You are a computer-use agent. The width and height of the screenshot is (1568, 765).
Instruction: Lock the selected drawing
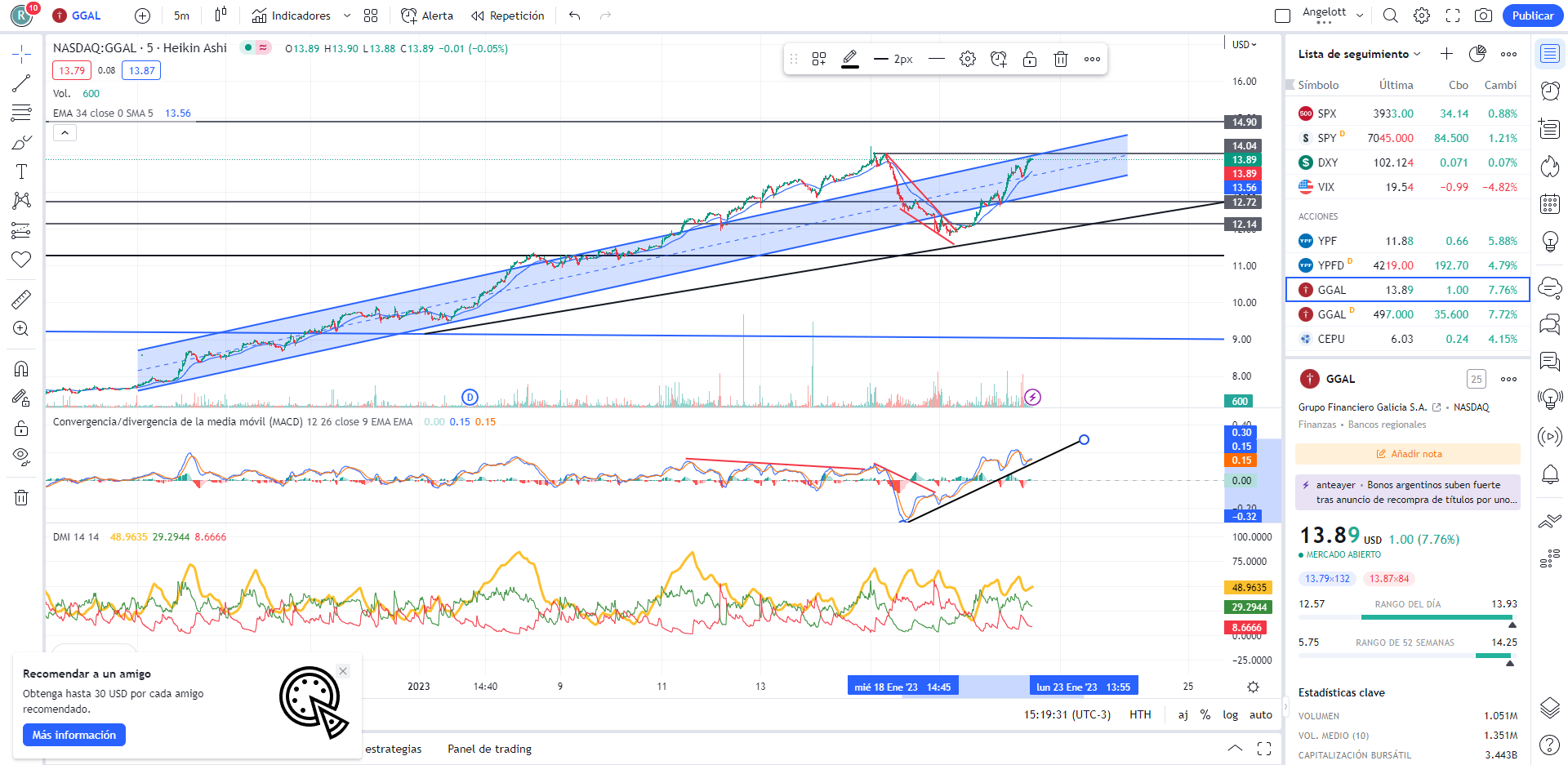click(x=1030, y=59)
